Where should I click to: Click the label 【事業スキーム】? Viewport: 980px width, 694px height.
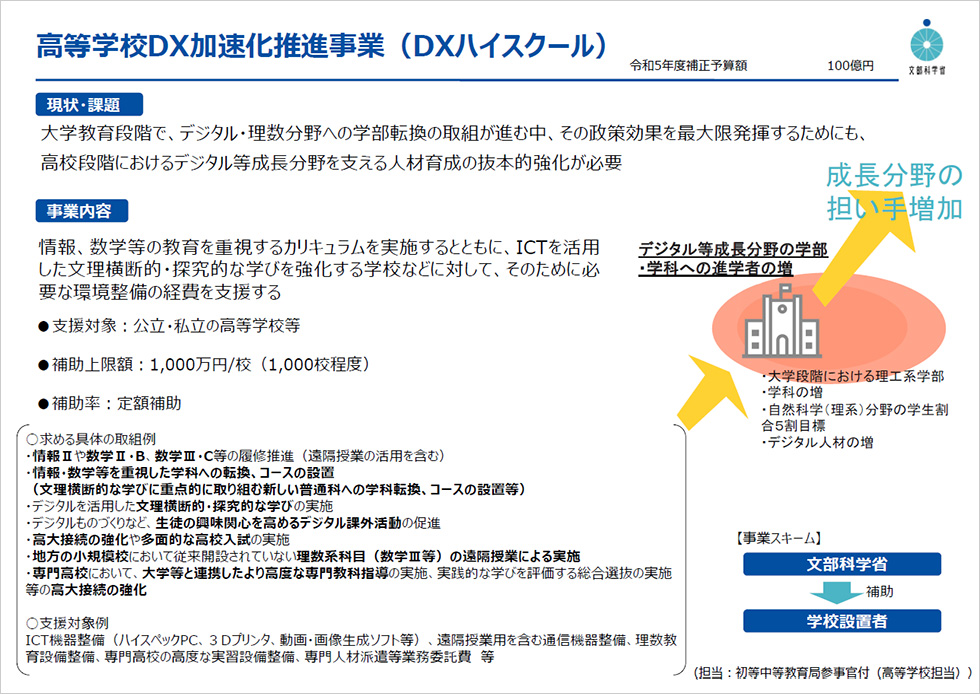(x=778, y=538)
